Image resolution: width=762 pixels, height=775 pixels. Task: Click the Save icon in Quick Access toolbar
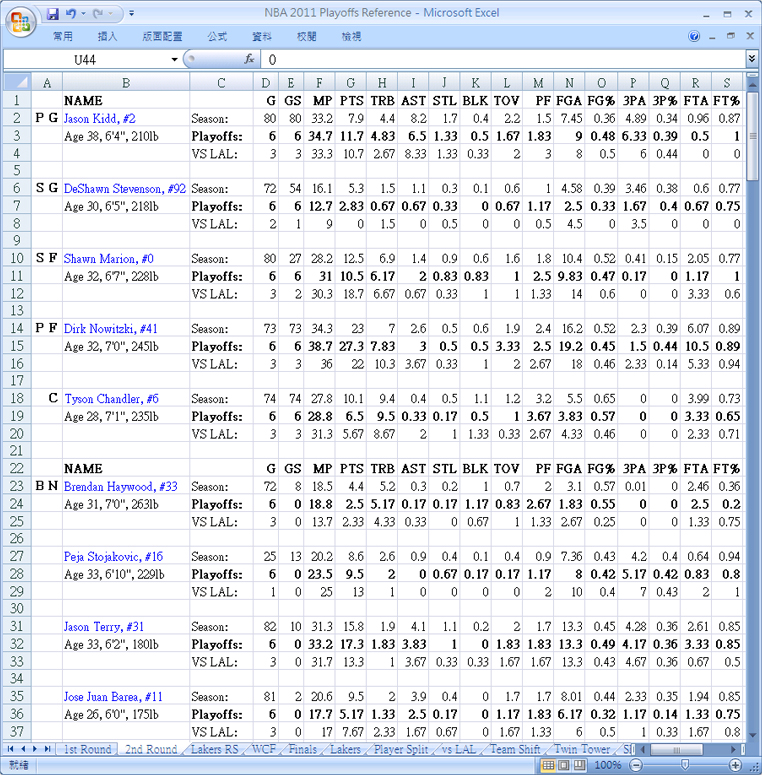(52, 13)
